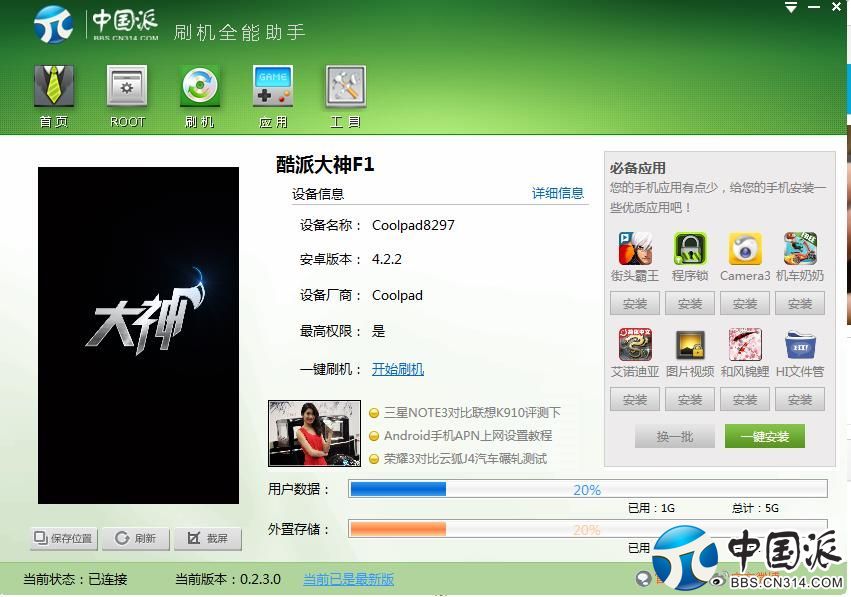Image resolution: width=851 pixels, height=597 pixels.
Task: Click the HI文件管 file manager icon
Action: point(800,344)
